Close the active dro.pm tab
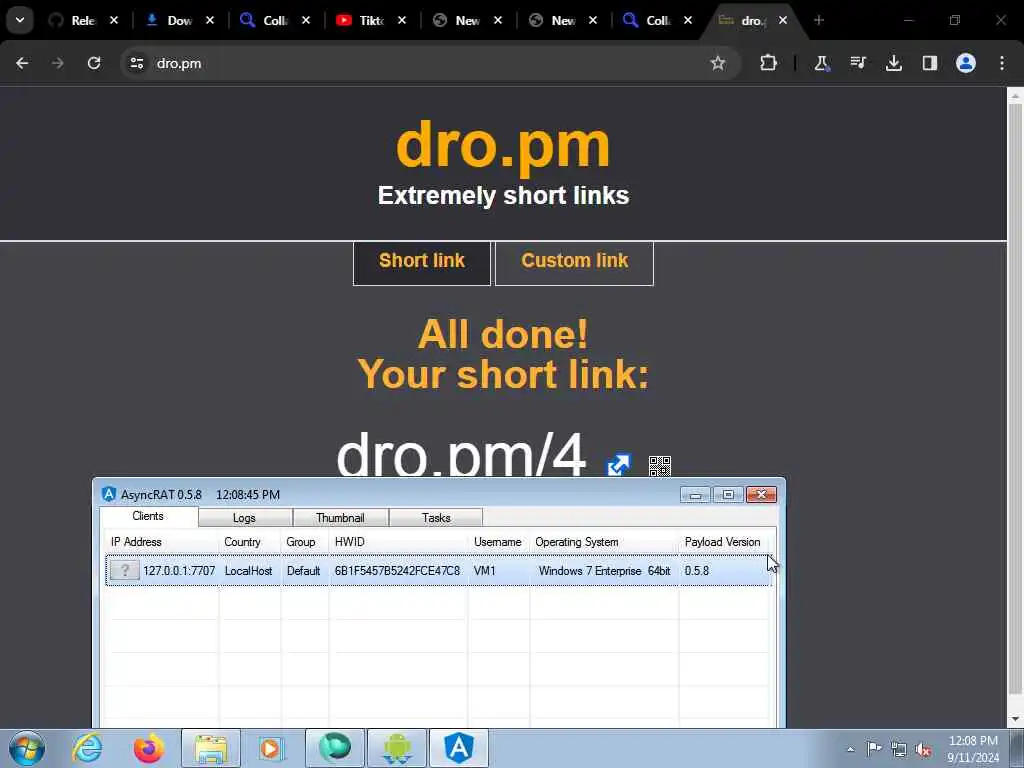1024x768 pixels. click(782, 20)
